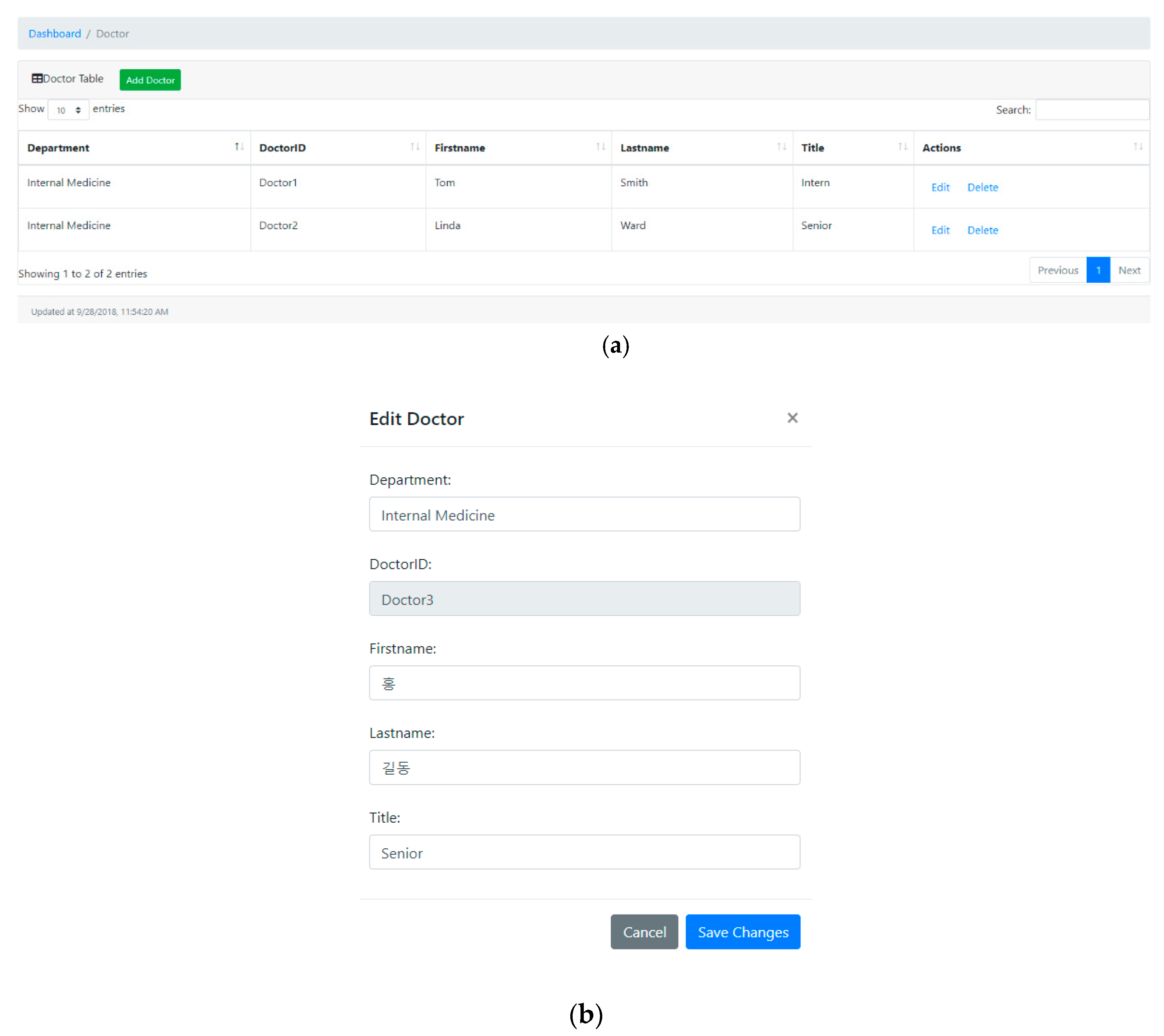
Task: Sort by Lastname column arrows
Action: (781, 147)
